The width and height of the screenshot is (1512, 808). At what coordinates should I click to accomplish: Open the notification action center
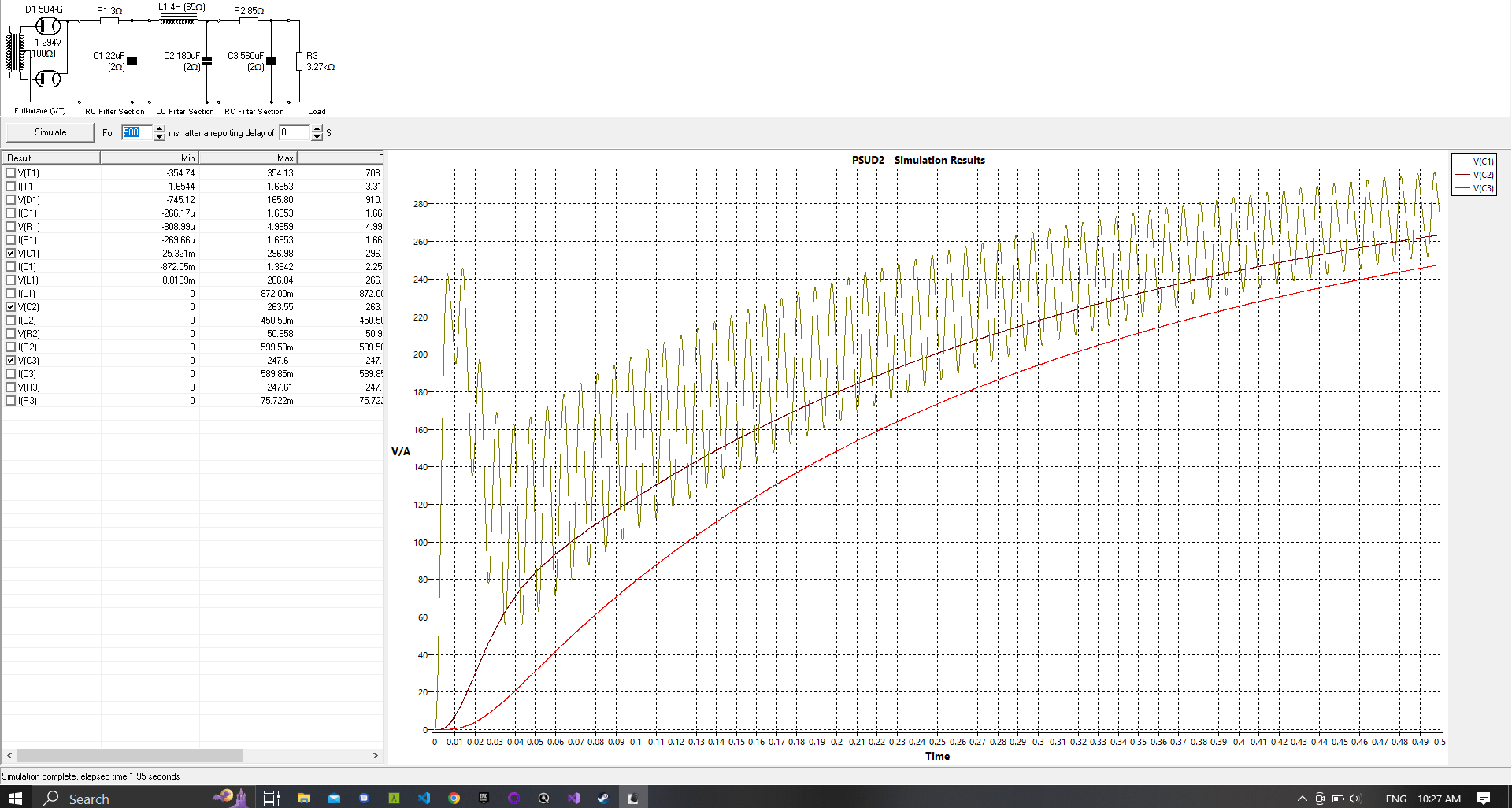(1484, 798)
